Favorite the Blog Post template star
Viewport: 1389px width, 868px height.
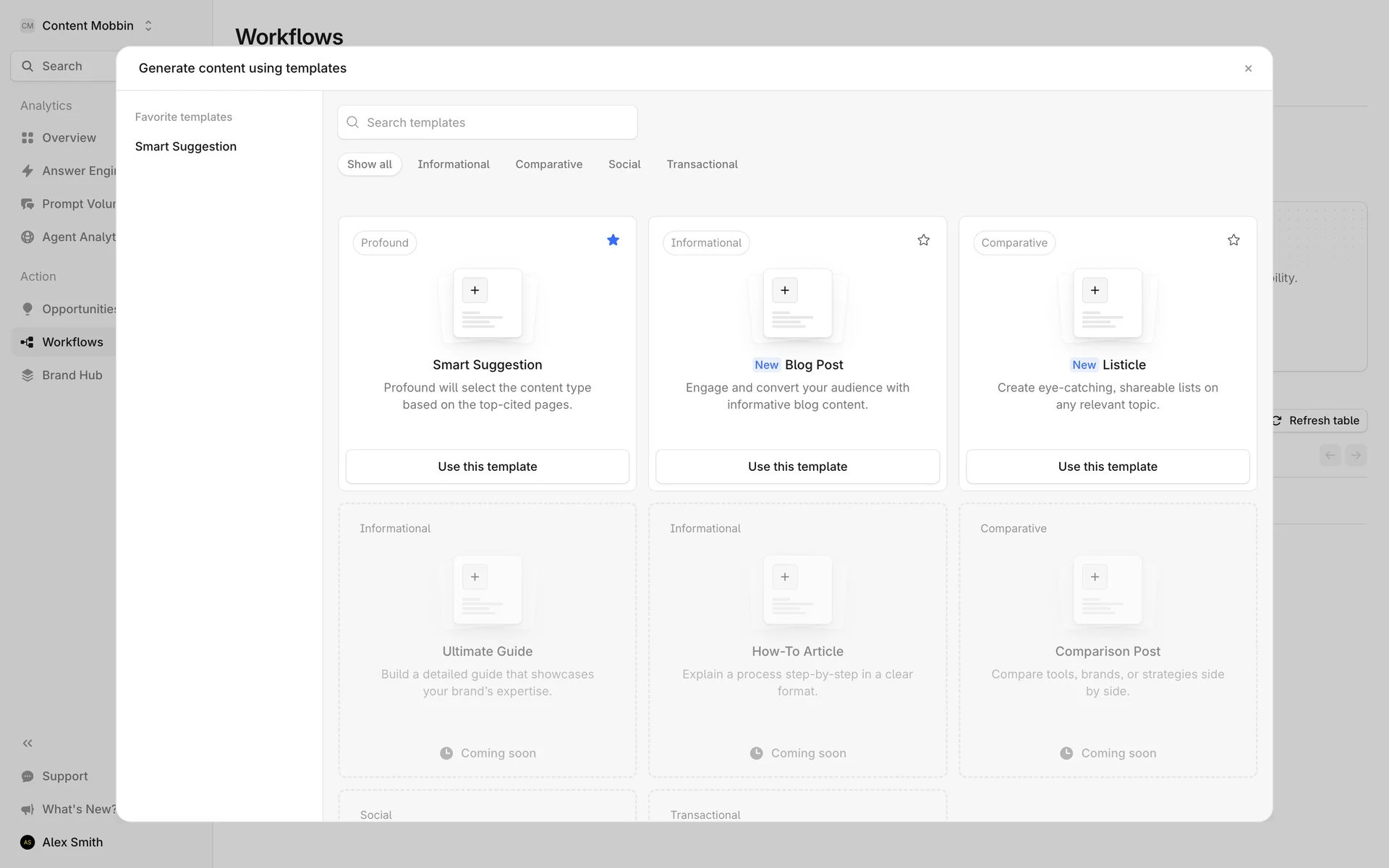[x=923, y=240]
